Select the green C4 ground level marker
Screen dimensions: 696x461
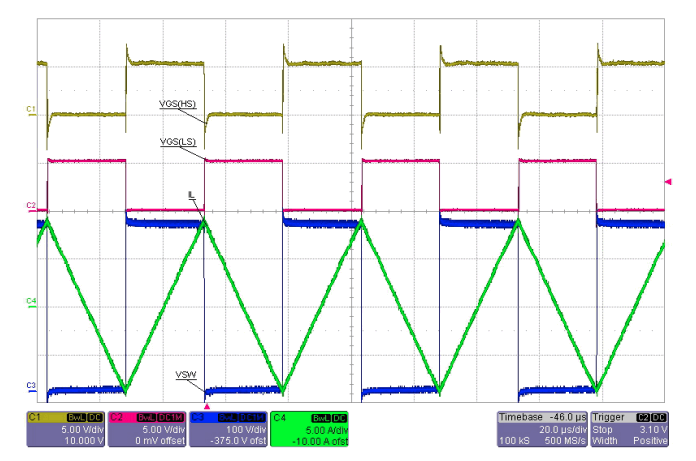[31, 303]
